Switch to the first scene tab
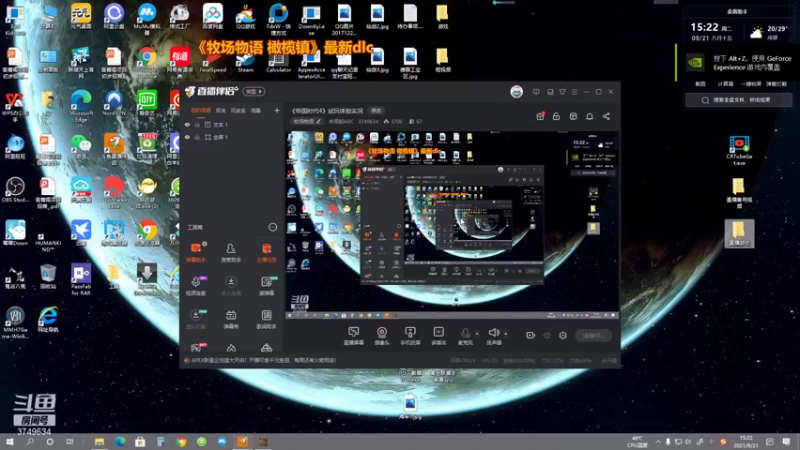The width and height of the screenshot is (800, 450). (201, 110)
